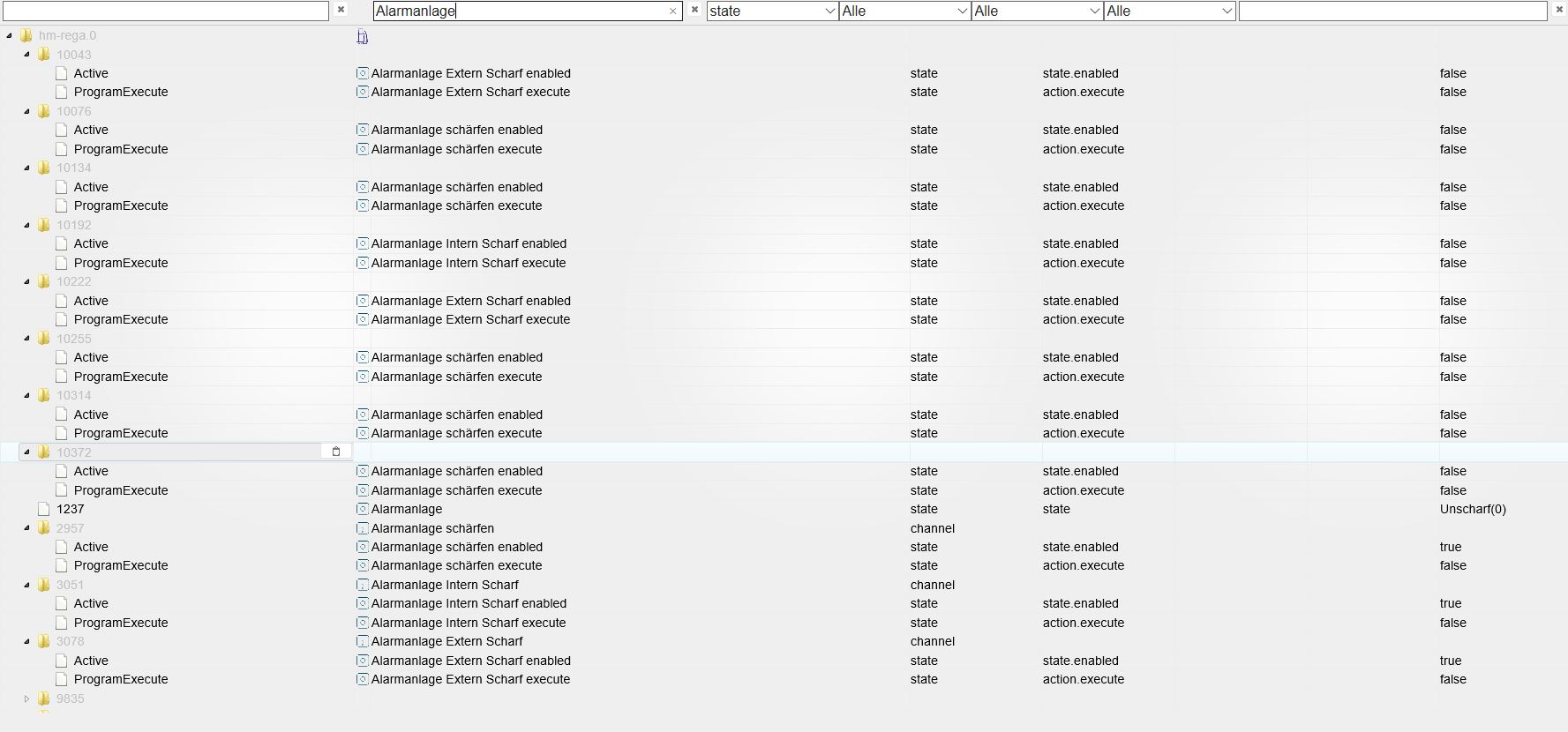Select the 2957 channel tree item
The height and width of the screenshot is (732, 1568).
(71, 528)
